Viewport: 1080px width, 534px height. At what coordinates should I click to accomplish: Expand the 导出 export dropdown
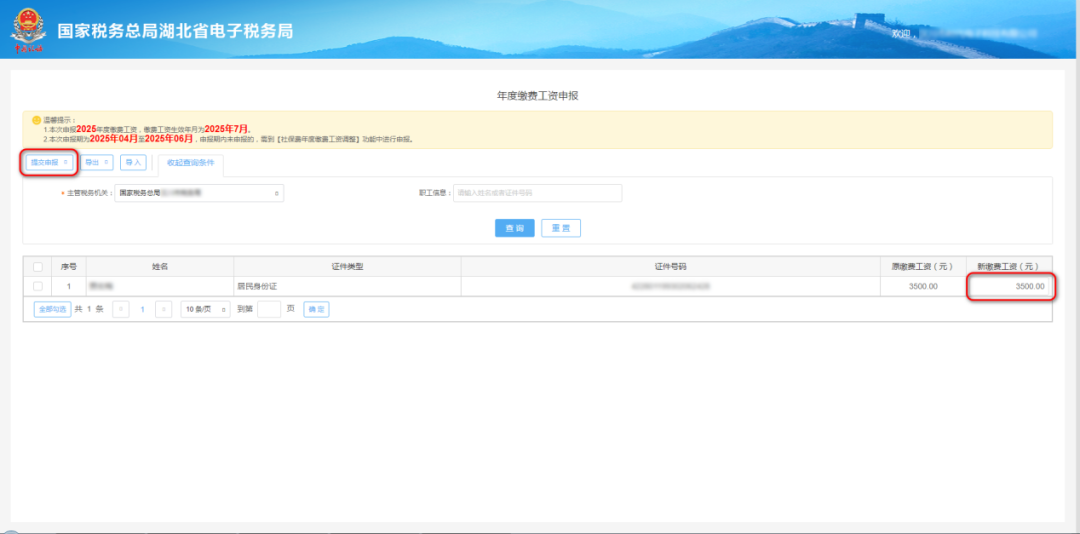pyautogui.click(x=97, y=162)
